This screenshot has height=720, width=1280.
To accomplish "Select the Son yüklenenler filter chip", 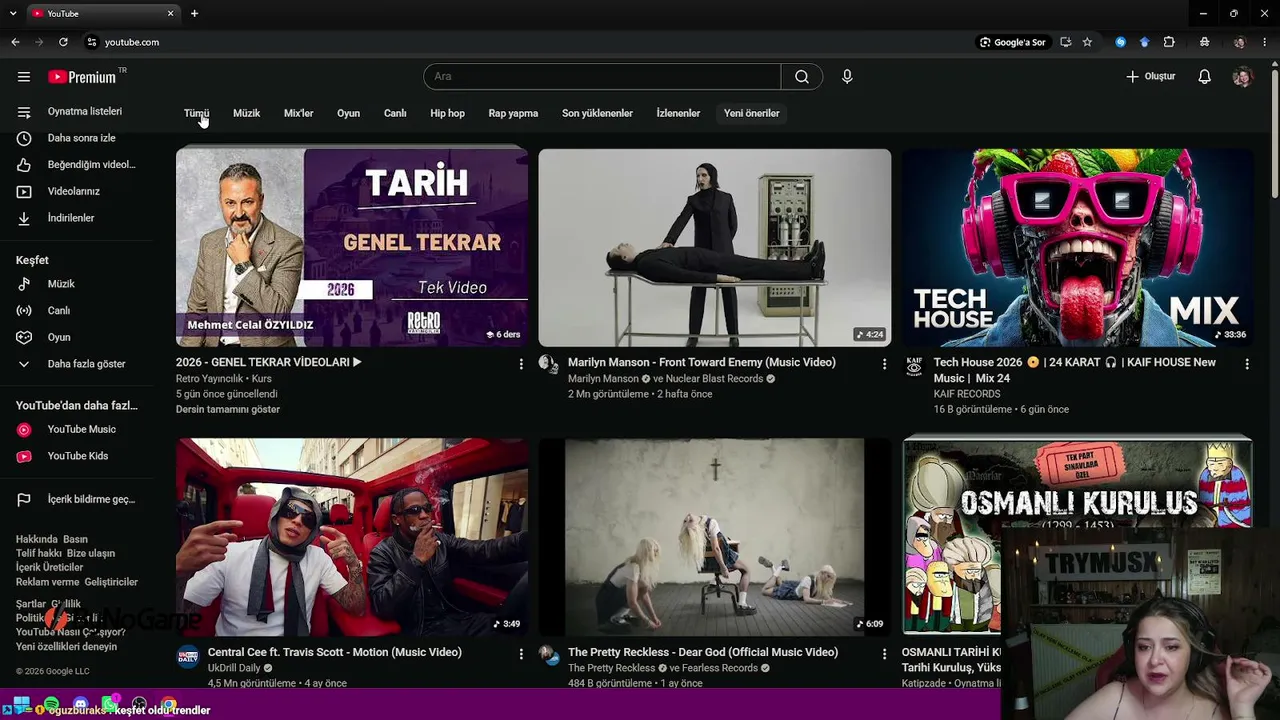I will pos(597,113).
